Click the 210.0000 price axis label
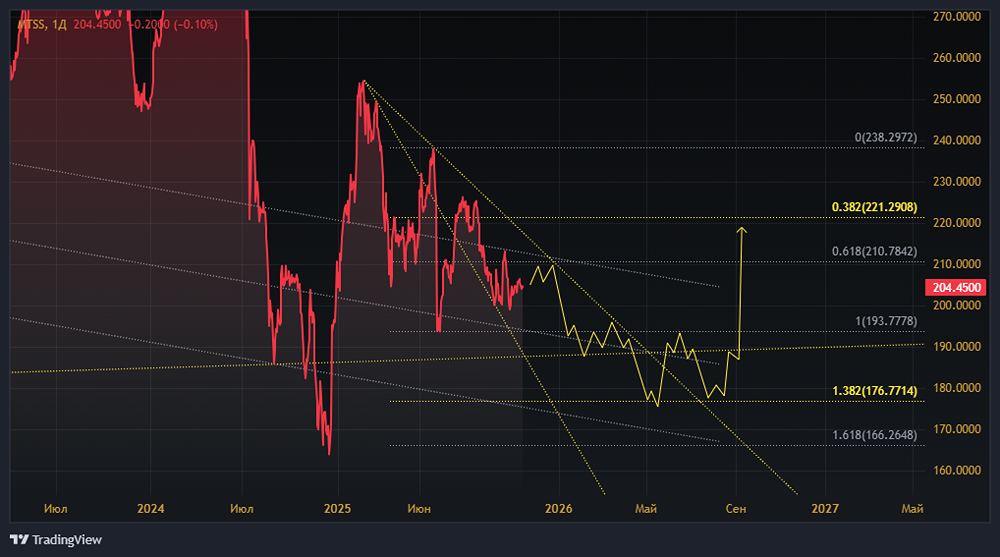Screen dimensions: 1000x557 coord(957,264)
